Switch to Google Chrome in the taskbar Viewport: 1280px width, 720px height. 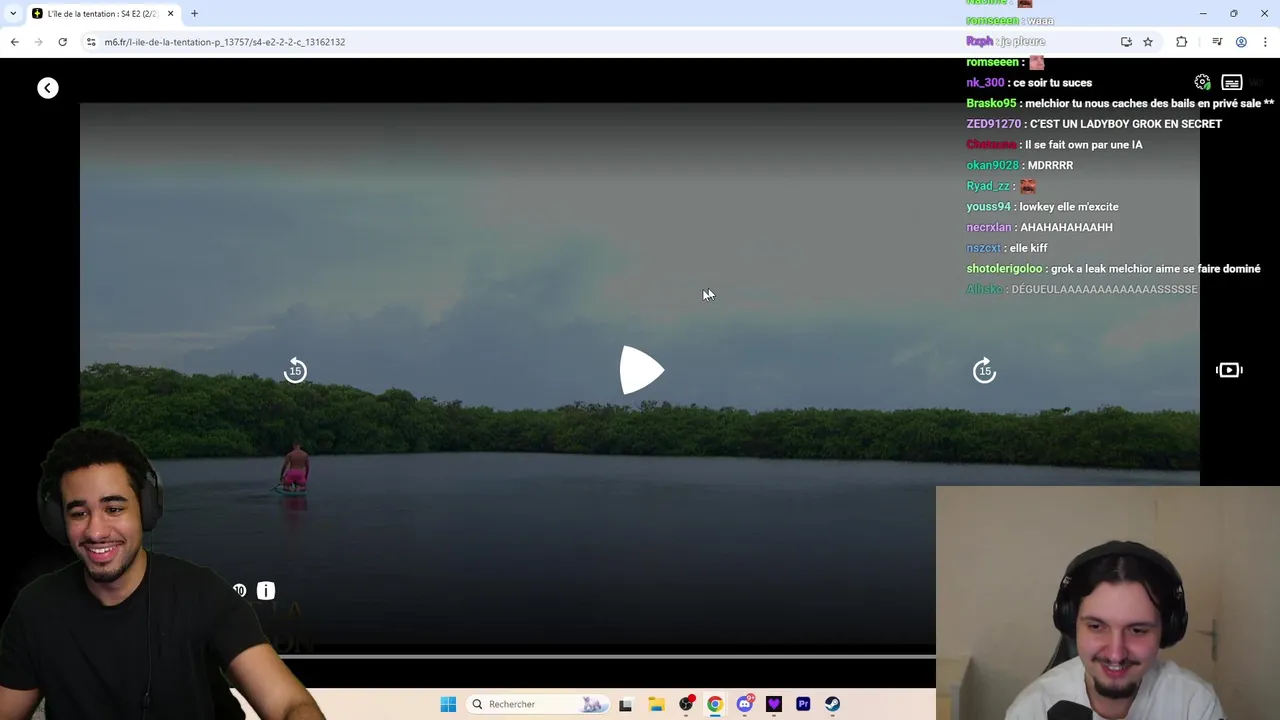714,704
